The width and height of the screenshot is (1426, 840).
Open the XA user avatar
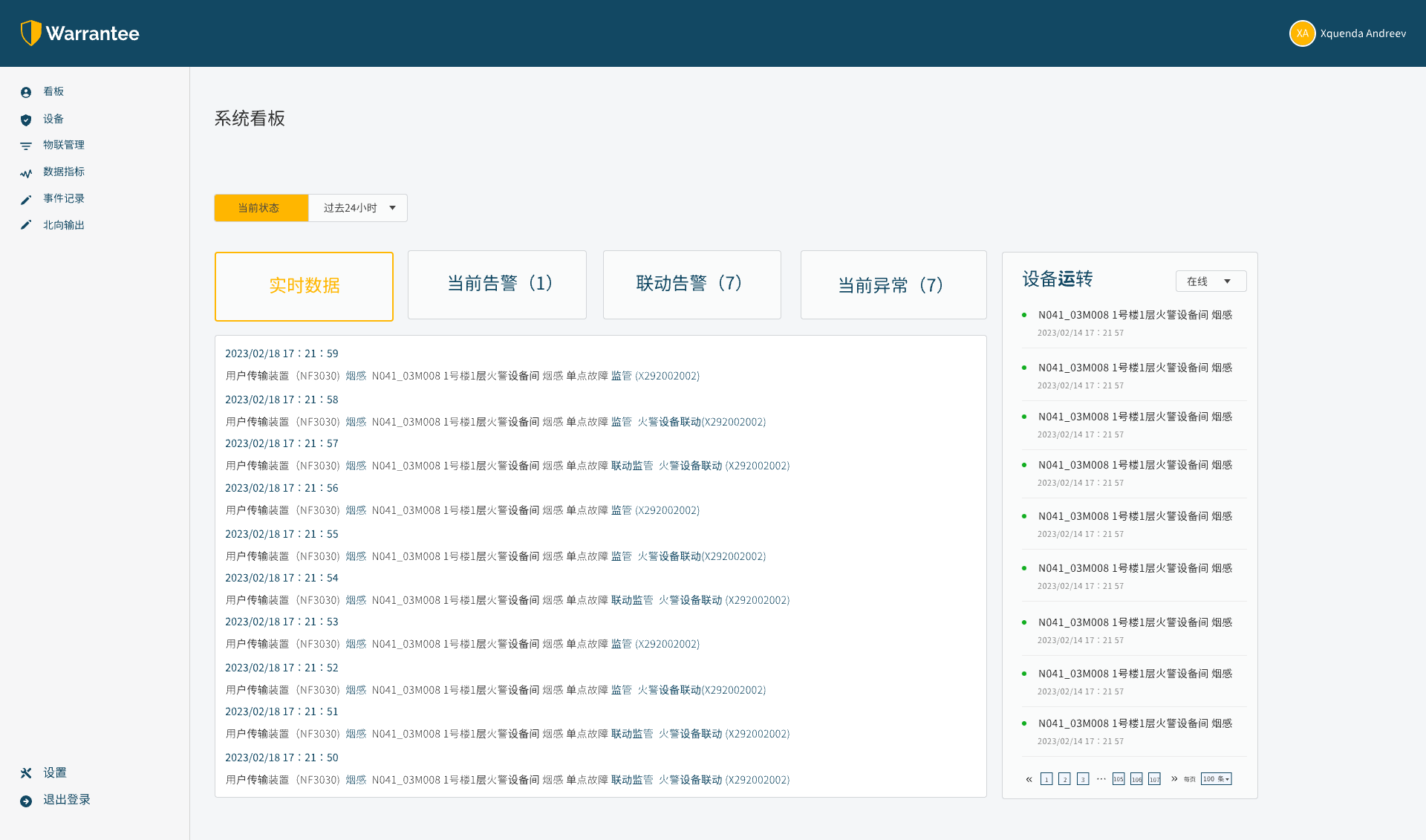coord(1302,33)
